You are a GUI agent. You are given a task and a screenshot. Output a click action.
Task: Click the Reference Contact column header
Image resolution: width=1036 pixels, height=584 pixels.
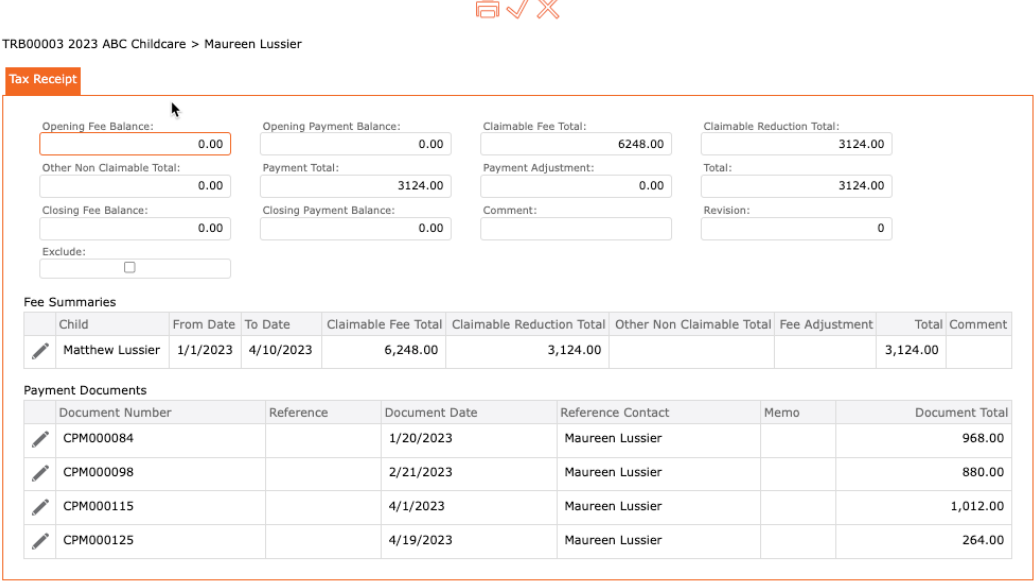(659, 412)
